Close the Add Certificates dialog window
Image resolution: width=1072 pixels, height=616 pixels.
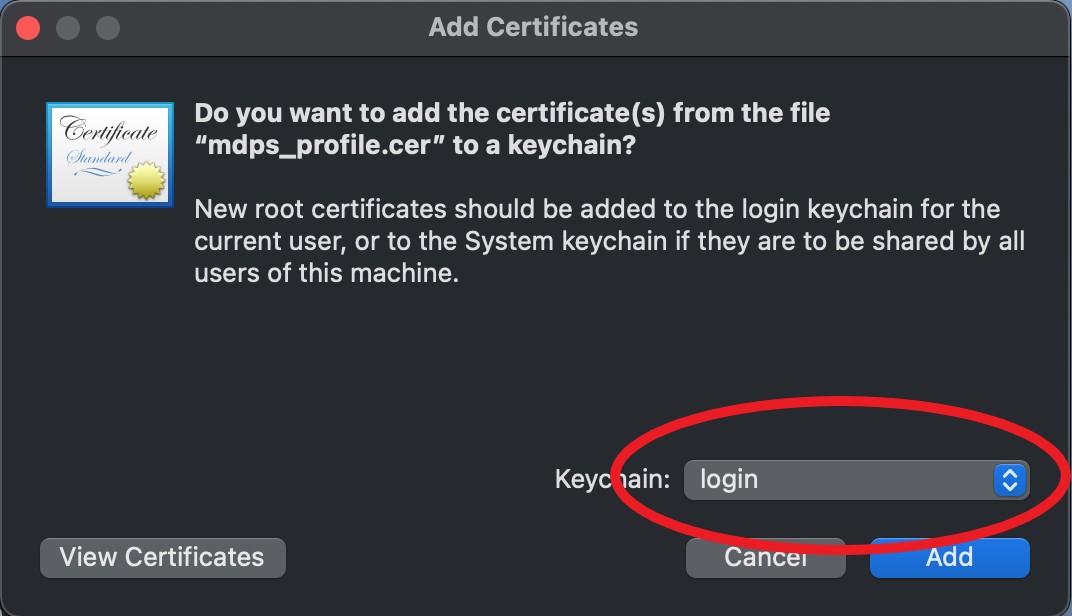tap(28, 28)
